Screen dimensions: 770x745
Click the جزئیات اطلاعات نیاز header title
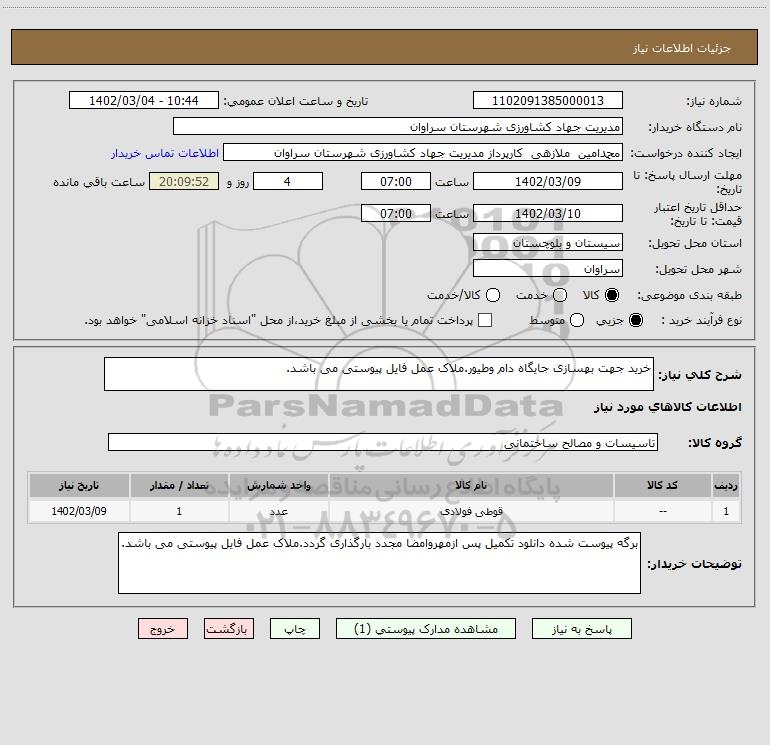(x=682, y=48)
